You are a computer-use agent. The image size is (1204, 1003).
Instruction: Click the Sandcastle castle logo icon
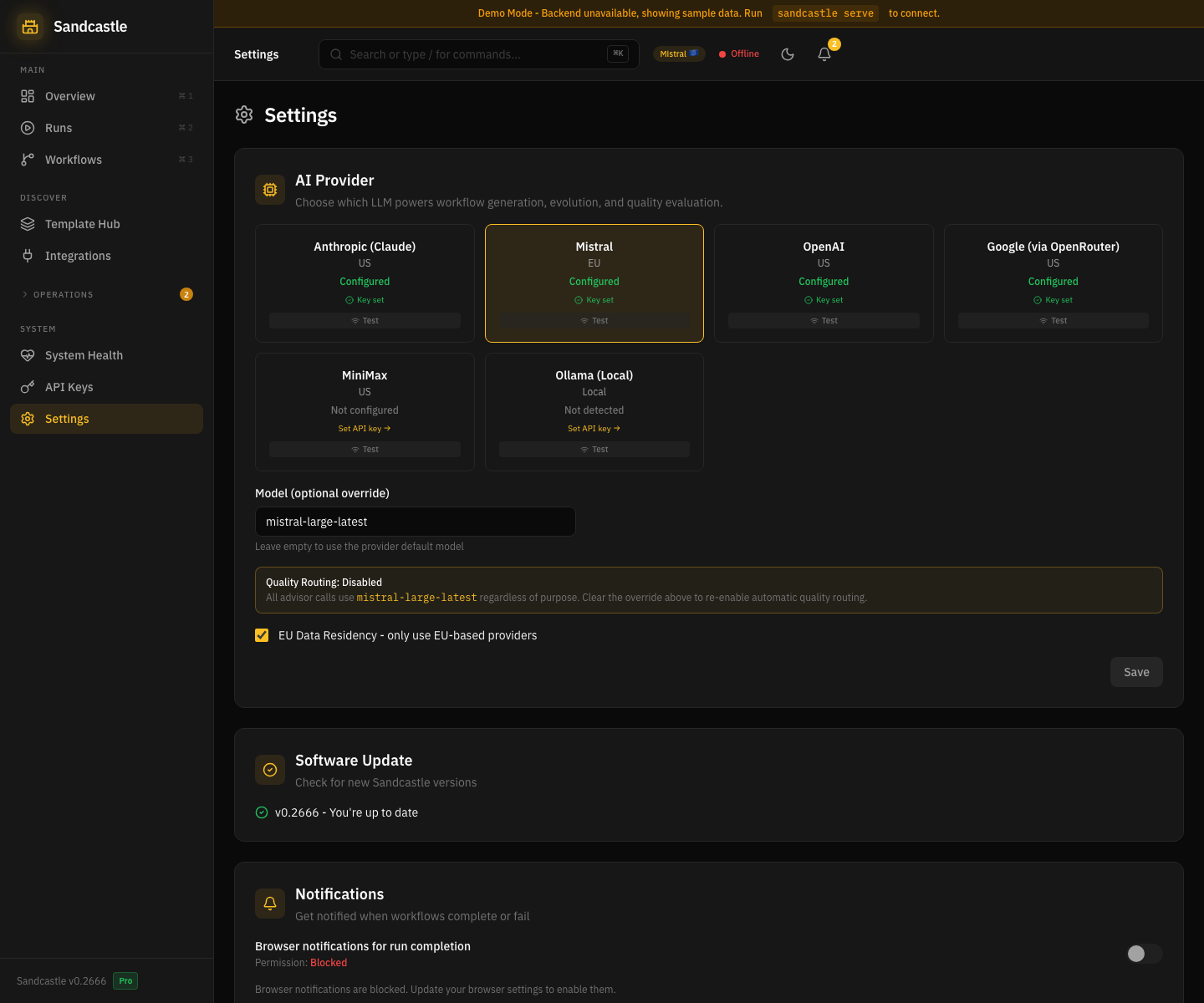(30, 27)
